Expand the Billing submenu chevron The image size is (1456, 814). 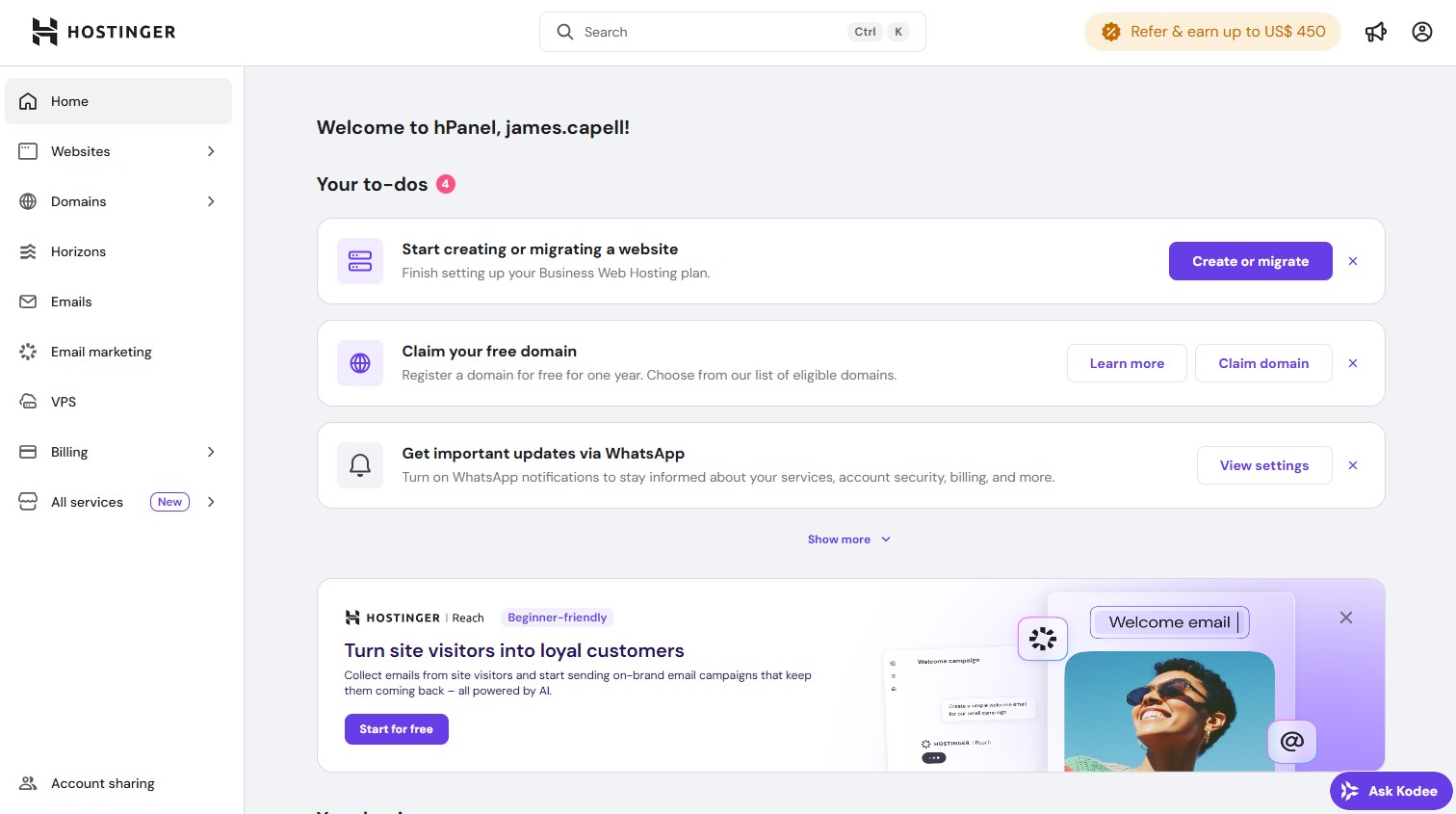(211, 452)
